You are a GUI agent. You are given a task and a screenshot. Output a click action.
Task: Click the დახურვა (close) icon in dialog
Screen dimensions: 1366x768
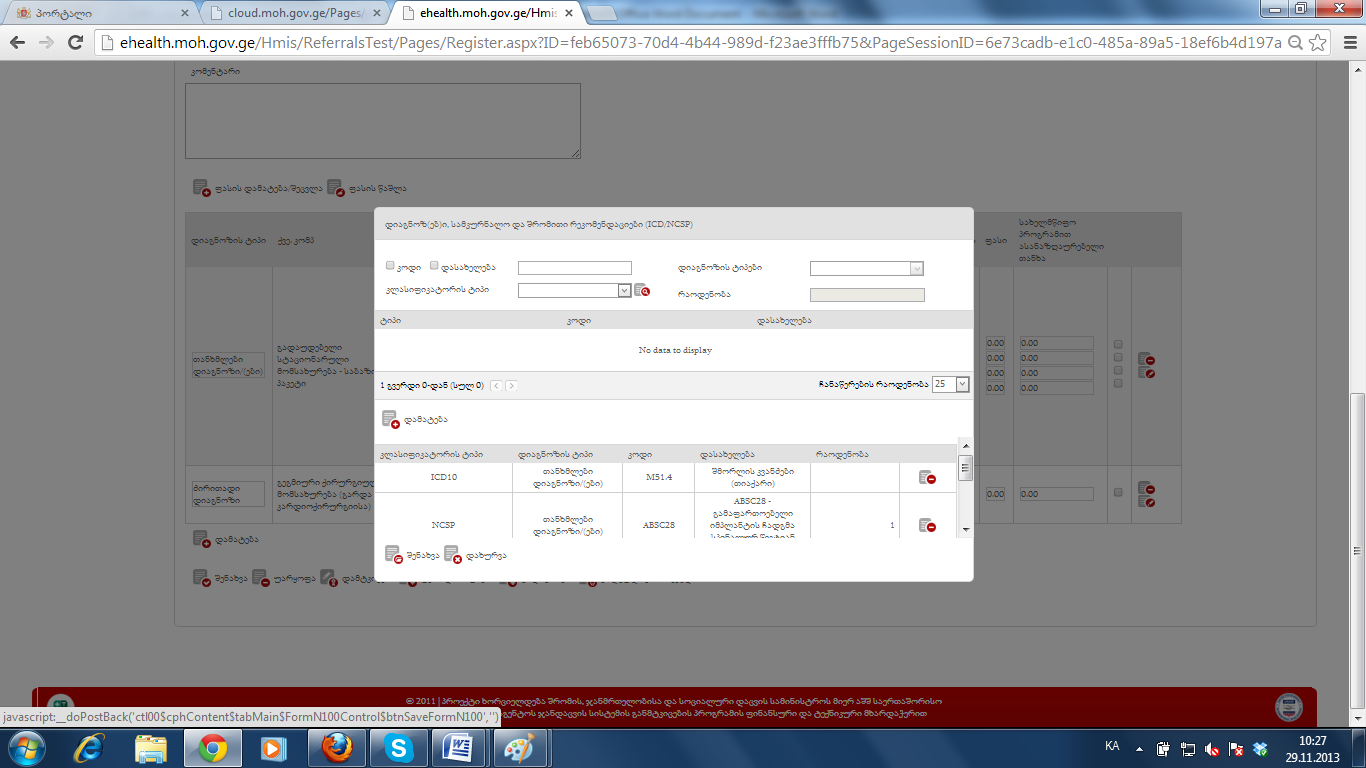click(452, 554)
